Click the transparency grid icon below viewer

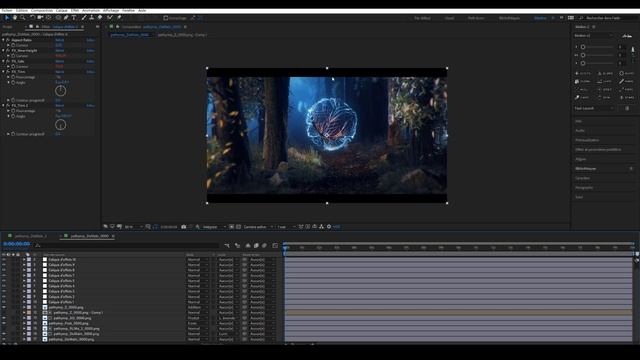(238, 227)
